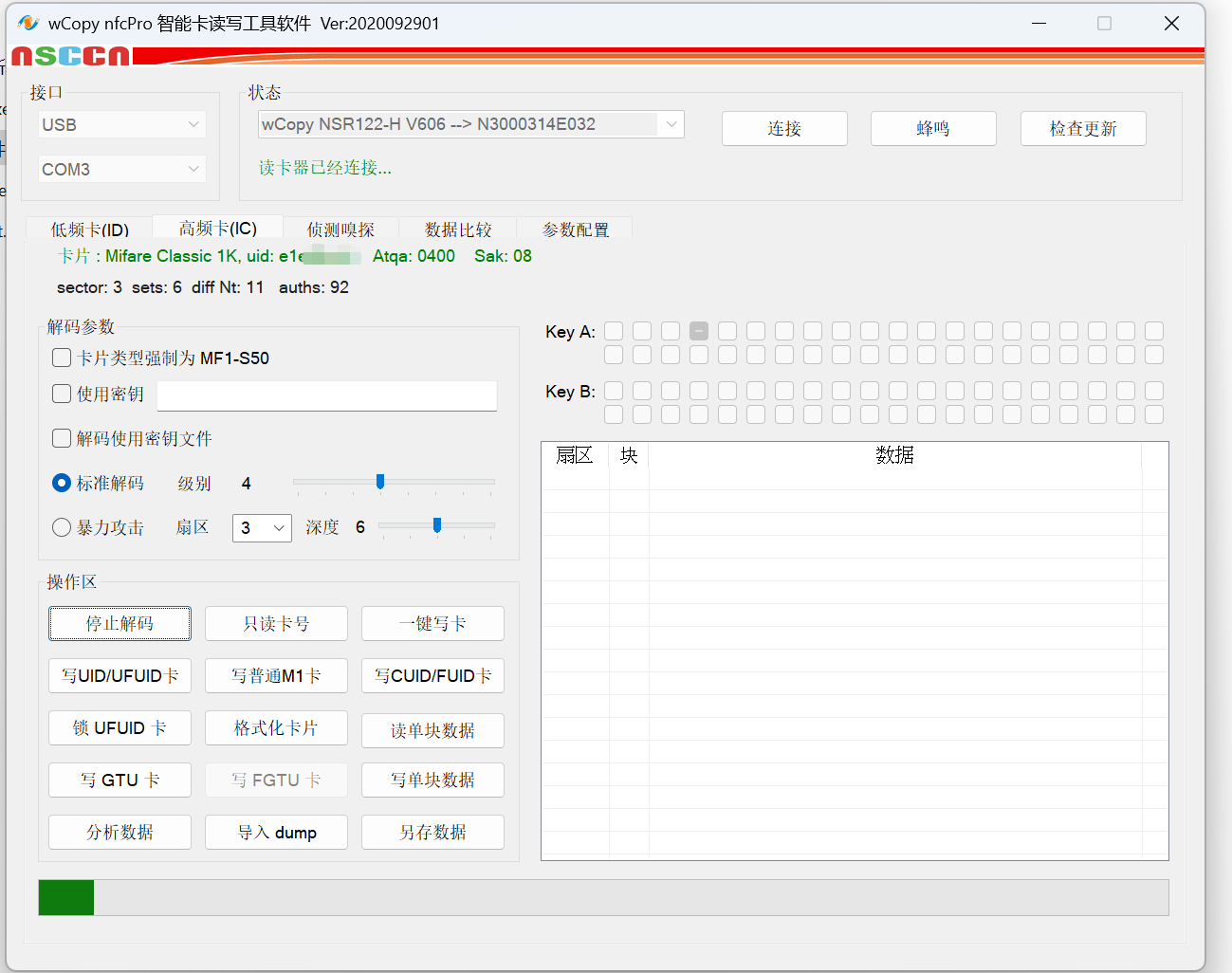Image resolution: width=1232 pixels, height=973 pixels.
Task: Switch to the 低频卡(ID) tab
Action: [89, 229]
